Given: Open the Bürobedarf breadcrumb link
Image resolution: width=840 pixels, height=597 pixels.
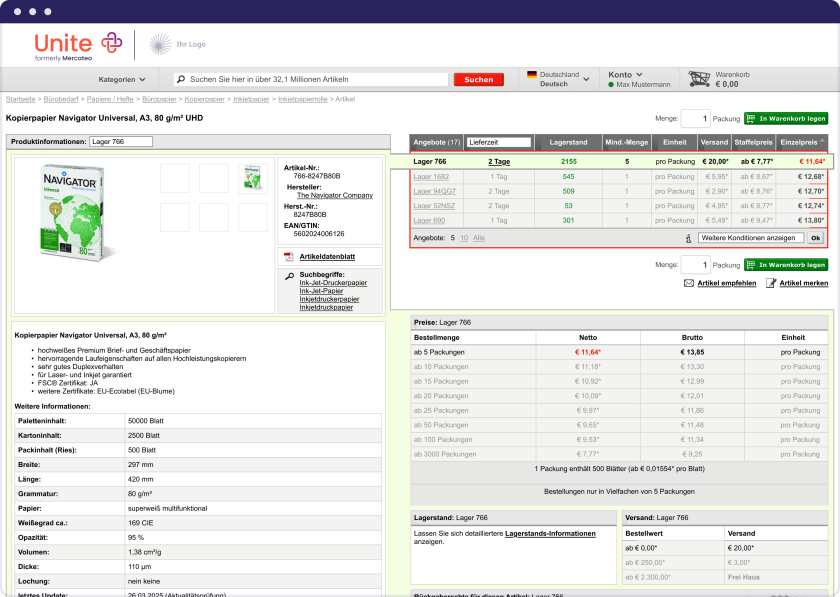Looking at the screenshot, I should 61,99.
